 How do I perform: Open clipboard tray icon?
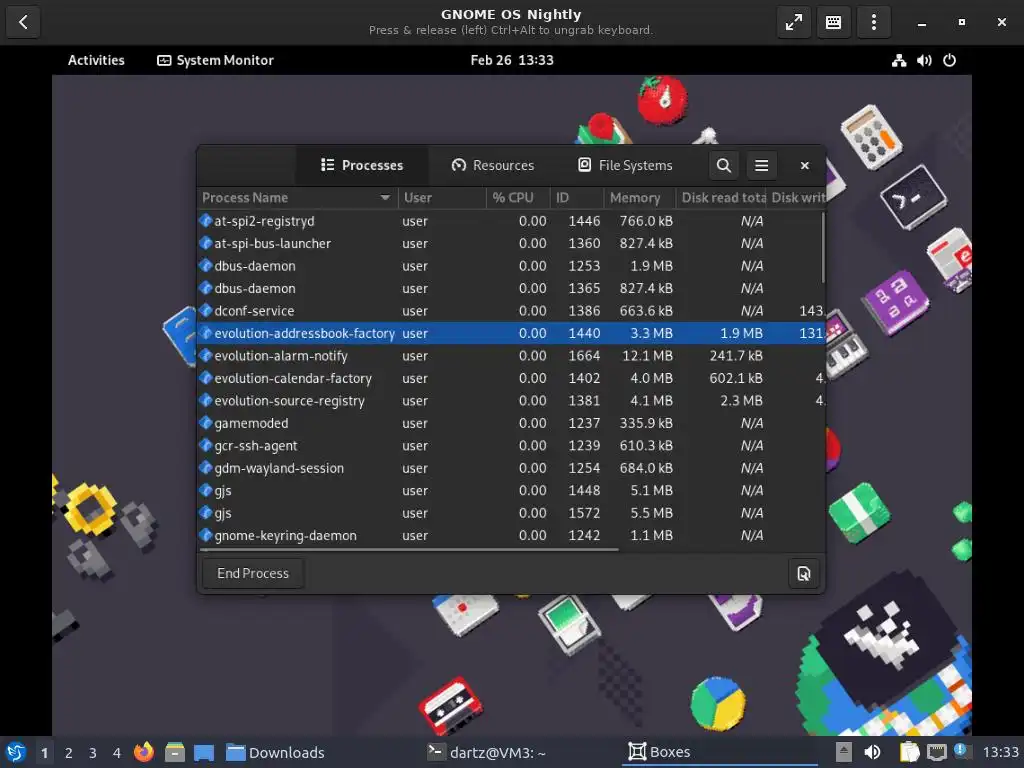coord(909,752)
